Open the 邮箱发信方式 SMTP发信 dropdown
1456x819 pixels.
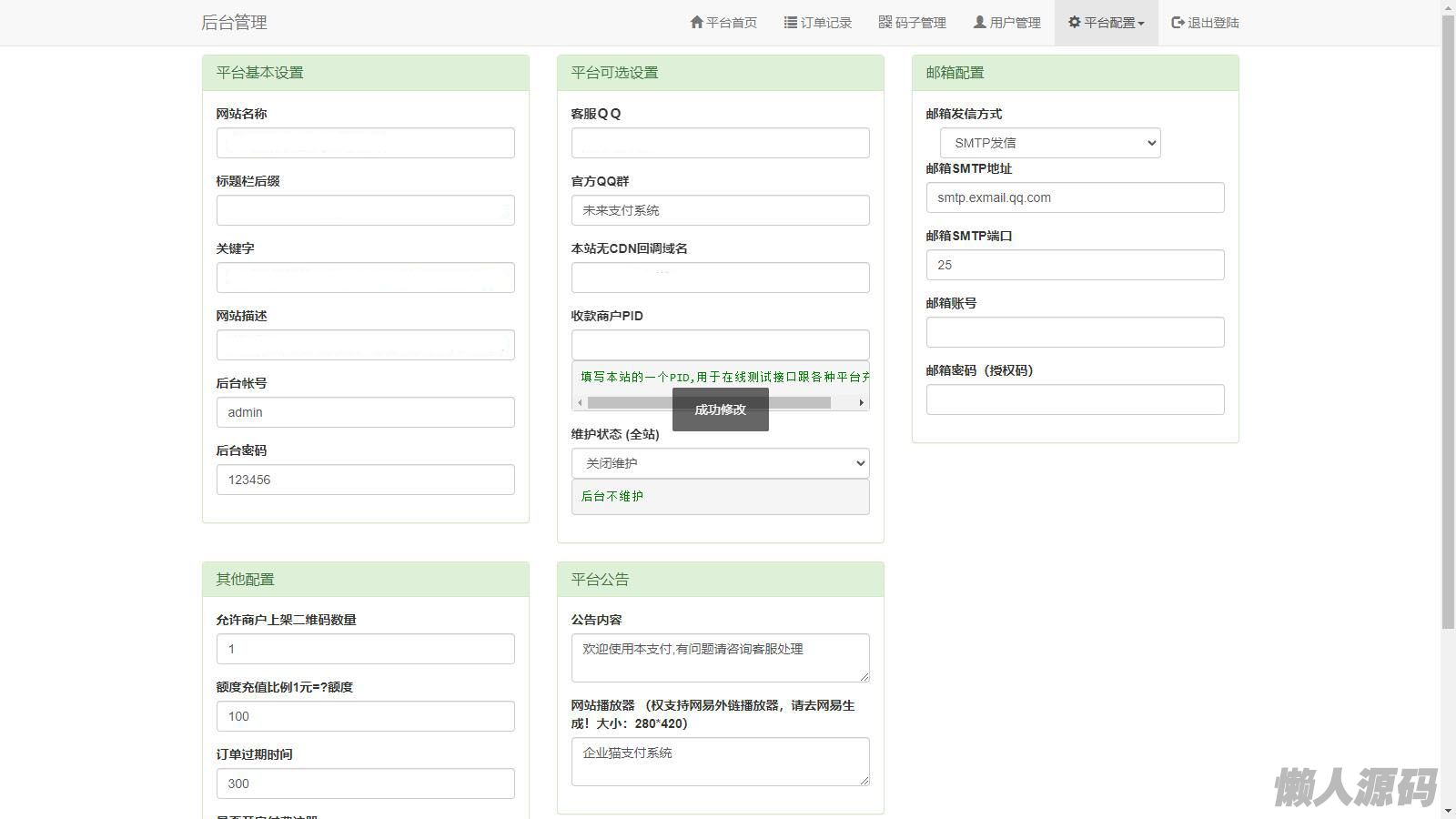coord(1050,143)
